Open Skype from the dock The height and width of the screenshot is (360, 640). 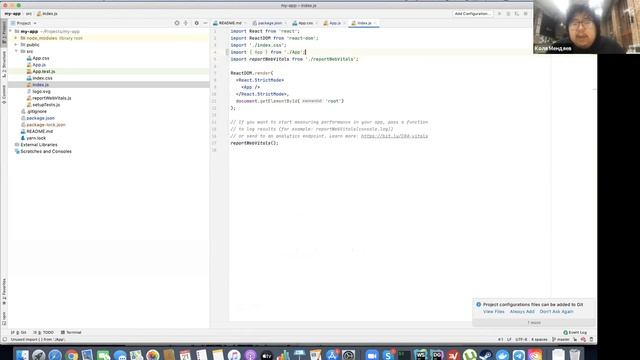(x=388, y=355)
